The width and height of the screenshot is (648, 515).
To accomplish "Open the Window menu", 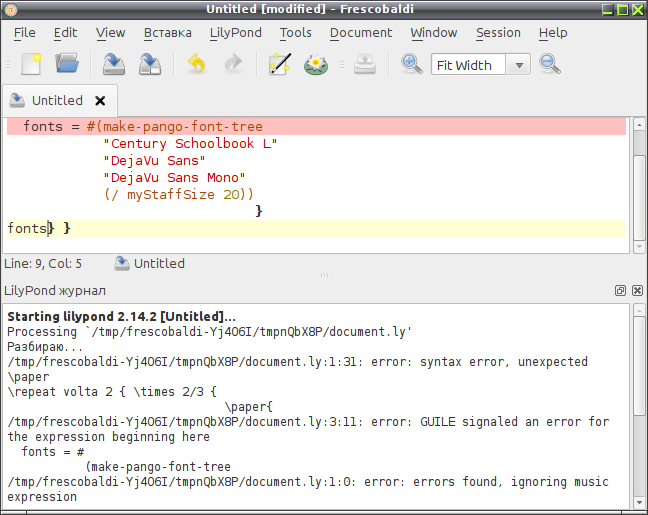I will (x=434, y=33).
